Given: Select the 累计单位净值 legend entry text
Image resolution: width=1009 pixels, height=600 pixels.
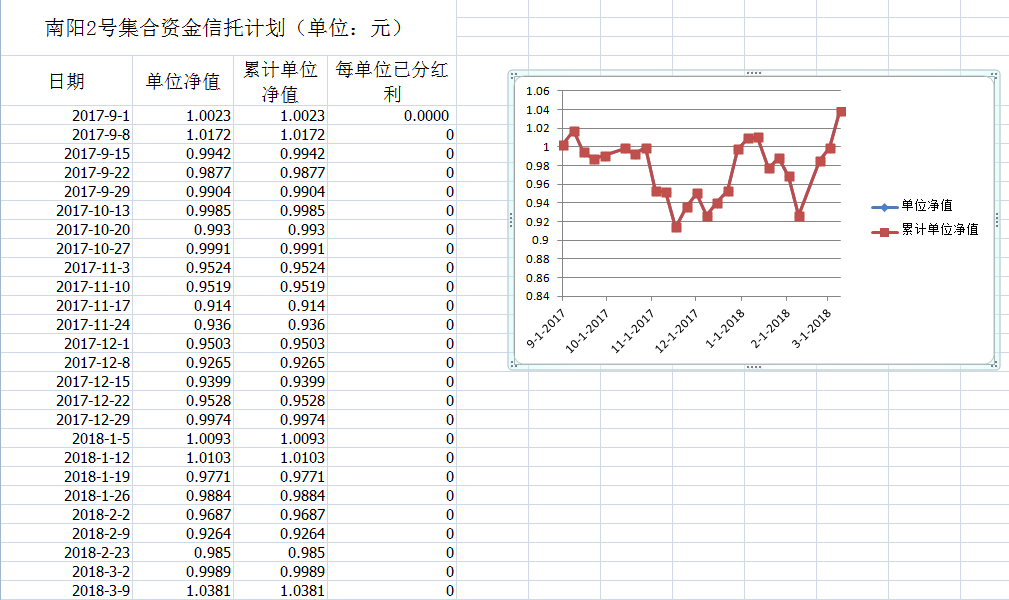Looking at the screenshot, I should (939, 230).
